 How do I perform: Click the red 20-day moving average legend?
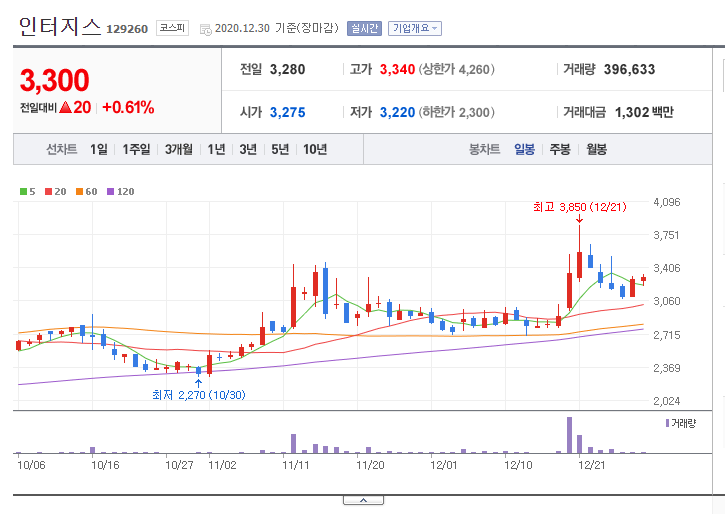[55, 191]
